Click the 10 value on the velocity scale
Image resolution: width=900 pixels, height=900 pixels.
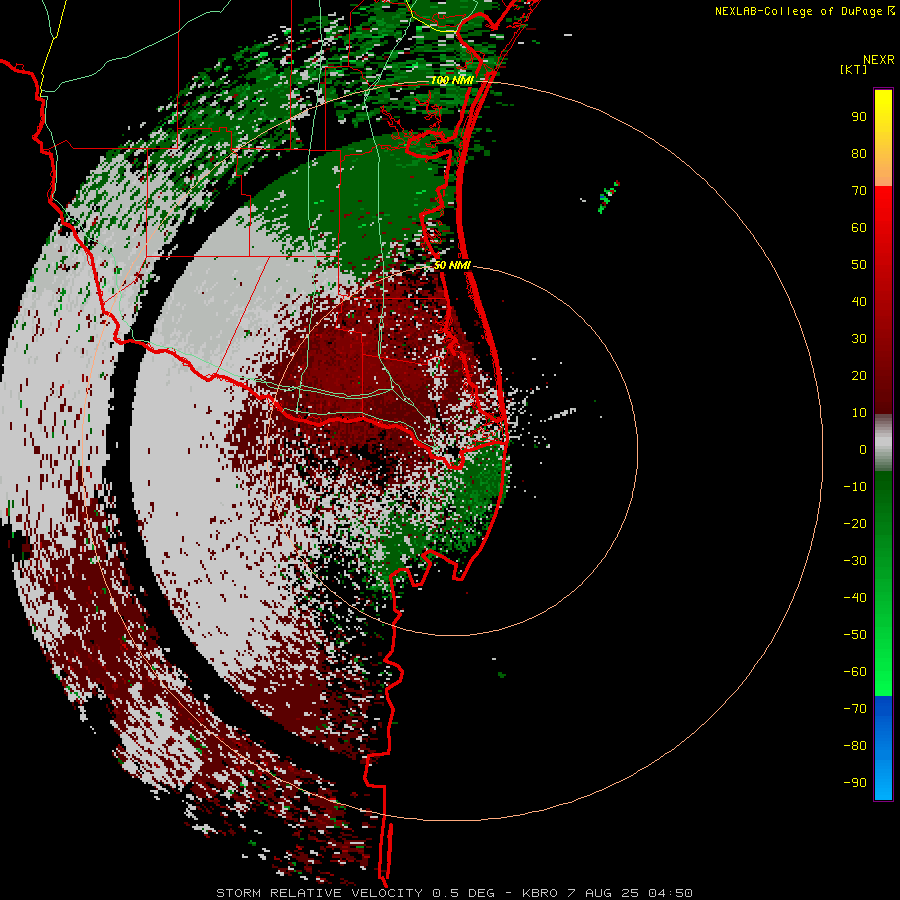(x=859, y=413)
